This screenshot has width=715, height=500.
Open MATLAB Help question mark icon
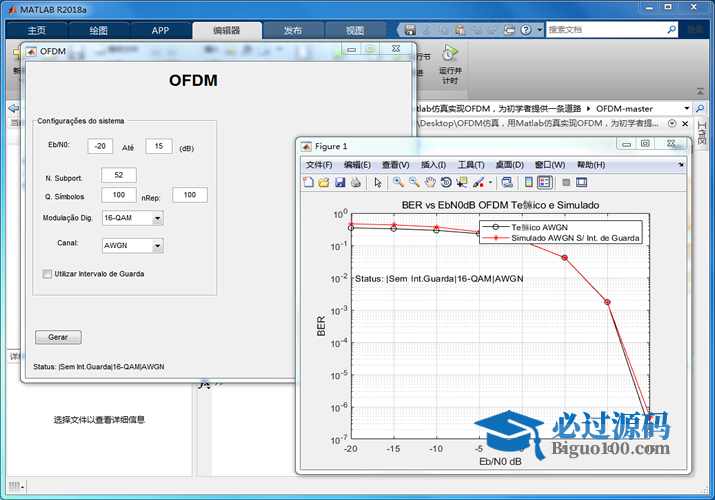pyautogui.click(x=526, y=30)
